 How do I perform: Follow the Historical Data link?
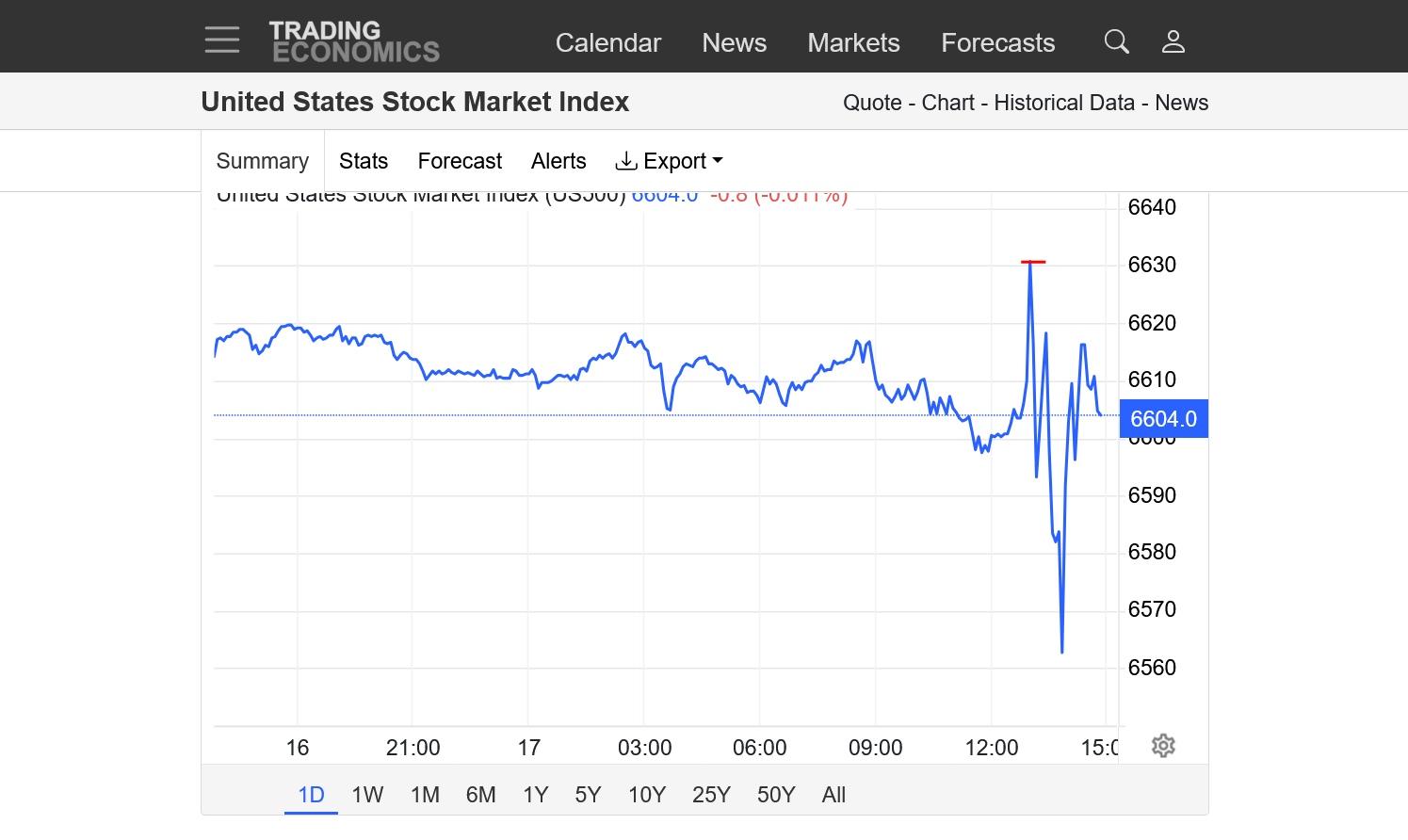tap(1064, 103)
